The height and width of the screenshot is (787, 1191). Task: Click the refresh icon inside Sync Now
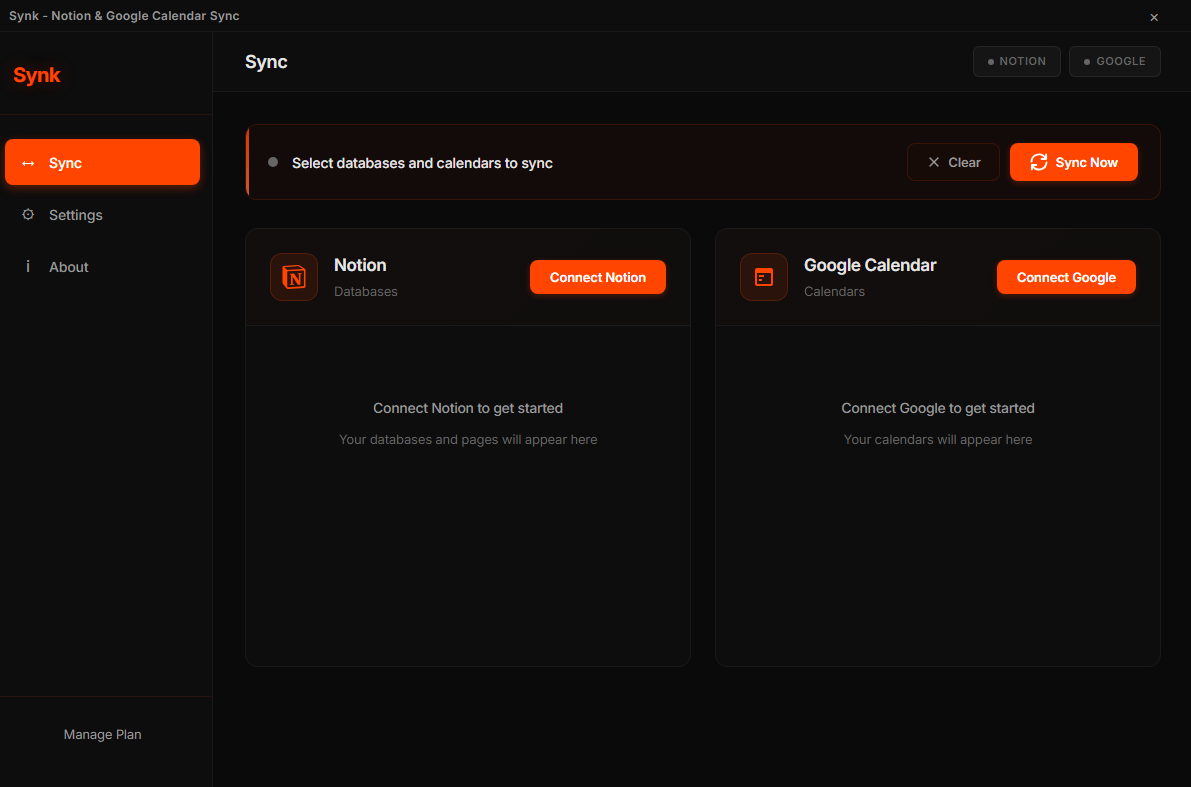tap(1040, 161)
